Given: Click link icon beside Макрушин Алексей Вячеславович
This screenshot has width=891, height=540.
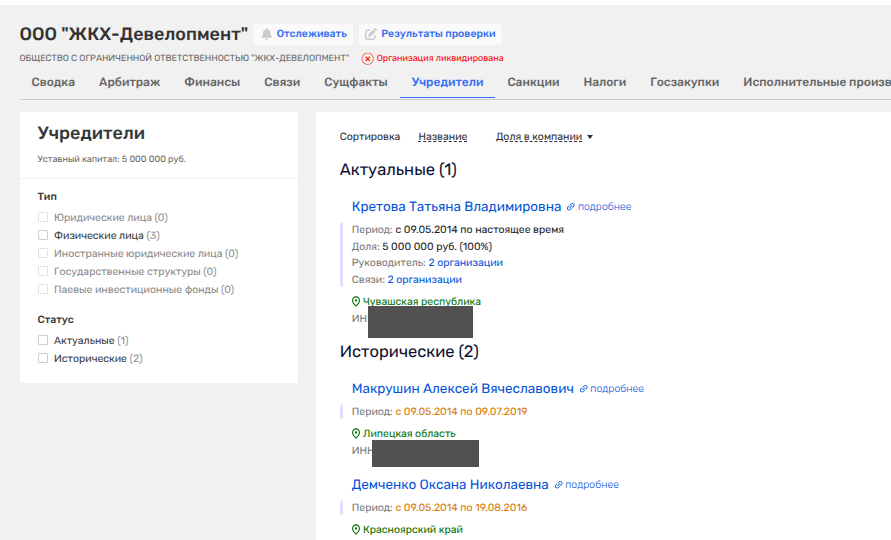Looking at the screenshot, I should (x=583, y=389).
